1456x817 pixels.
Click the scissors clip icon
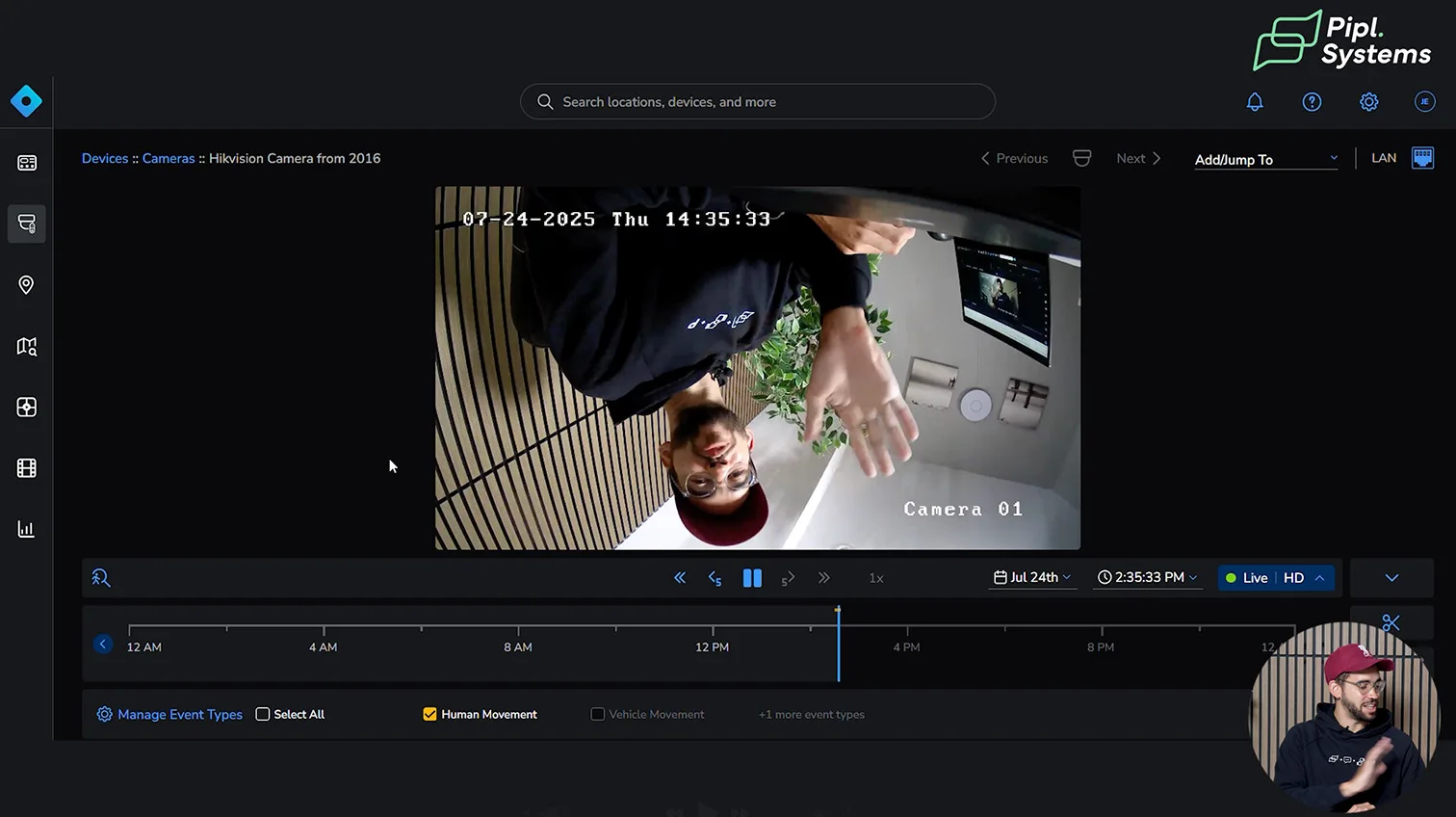click(1391, 623)
